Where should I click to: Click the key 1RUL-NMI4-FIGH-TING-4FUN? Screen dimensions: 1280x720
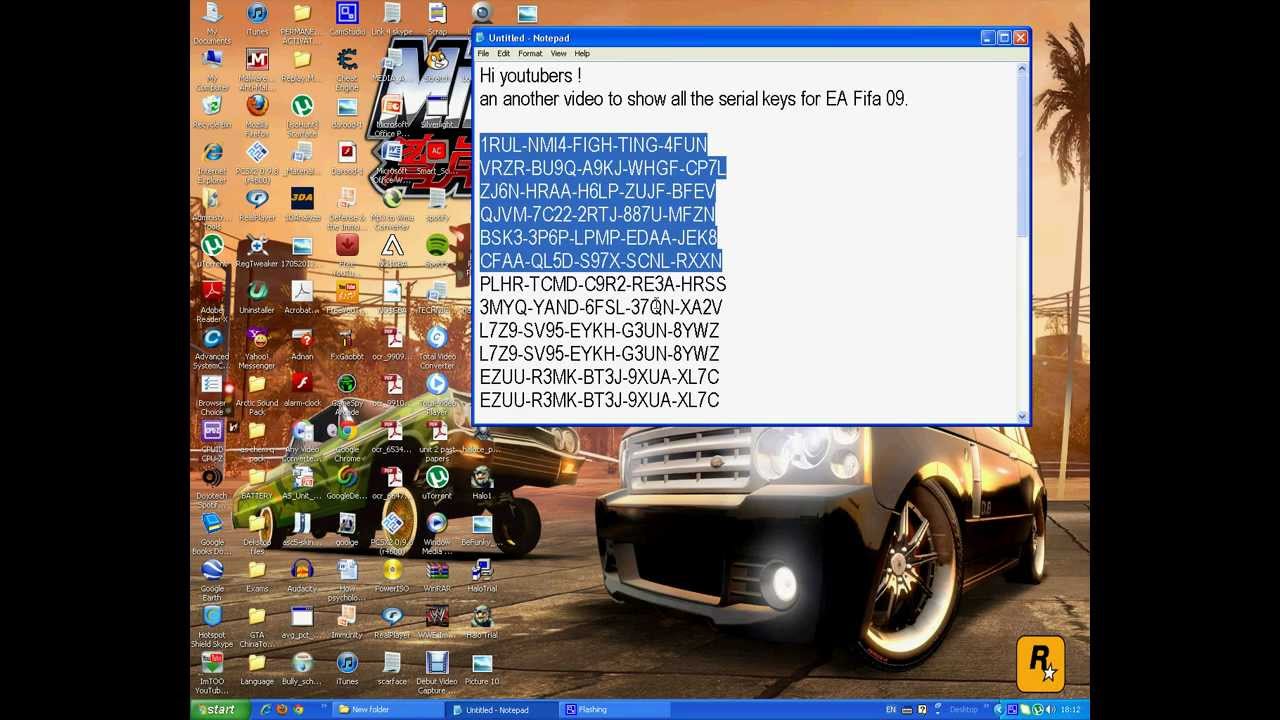[593, 145]
